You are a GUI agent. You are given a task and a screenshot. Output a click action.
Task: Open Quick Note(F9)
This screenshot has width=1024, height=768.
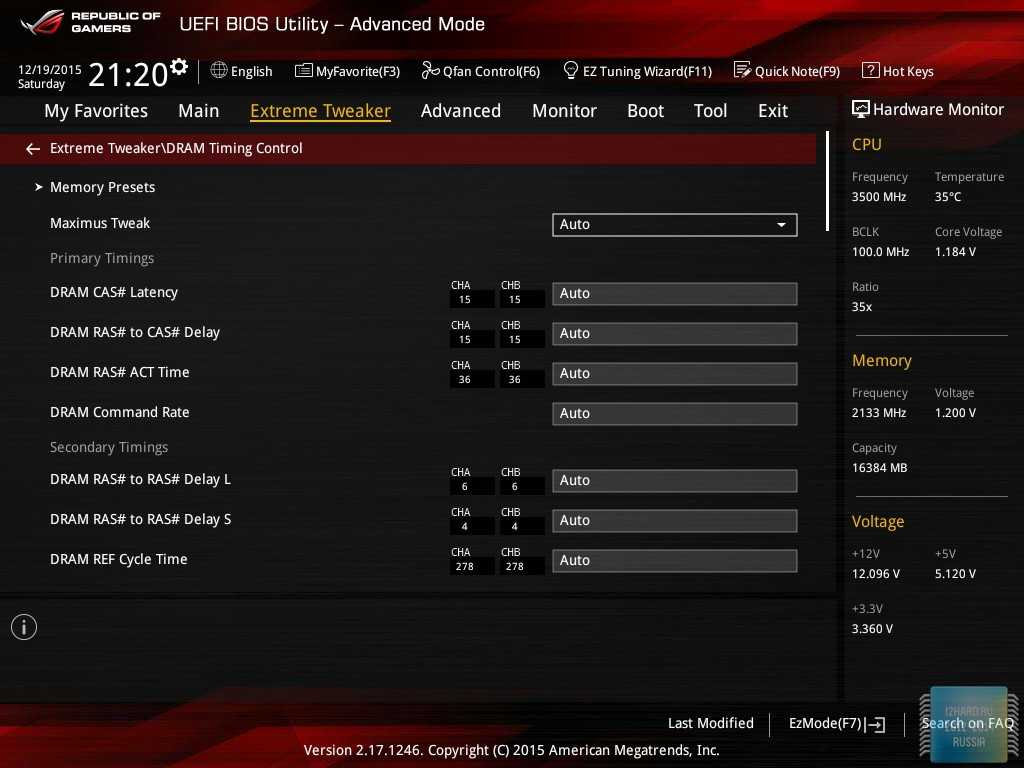click(787, 71)
